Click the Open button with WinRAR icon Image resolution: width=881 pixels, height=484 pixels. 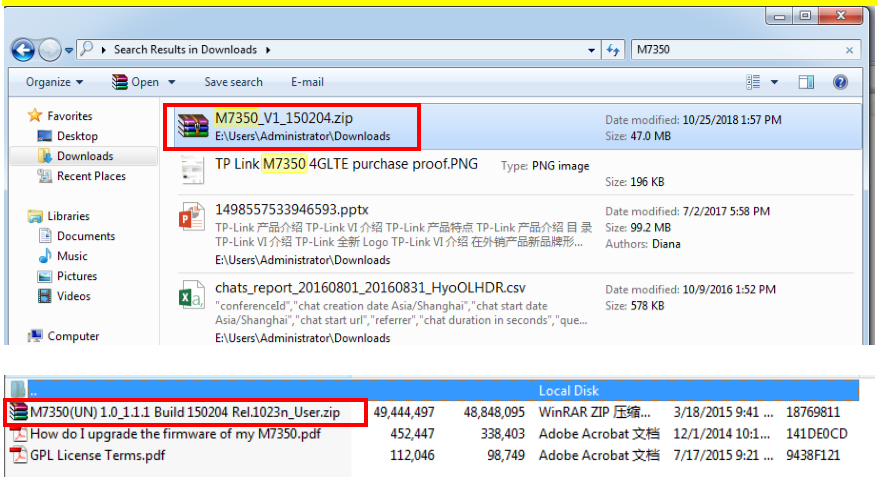pyautogui.click(x=135, y=82)
